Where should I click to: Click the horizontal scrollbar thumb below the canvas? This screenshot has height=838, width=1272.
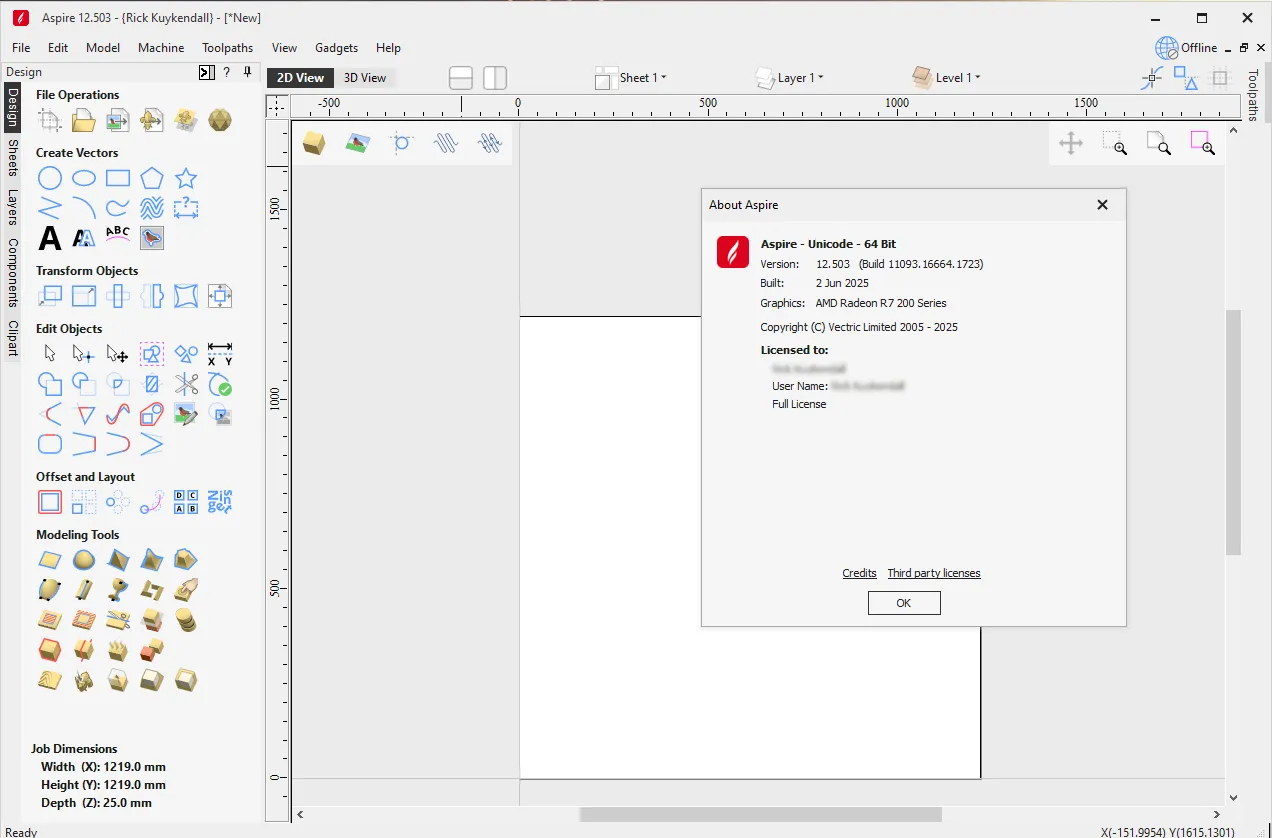tap(761, 815)
